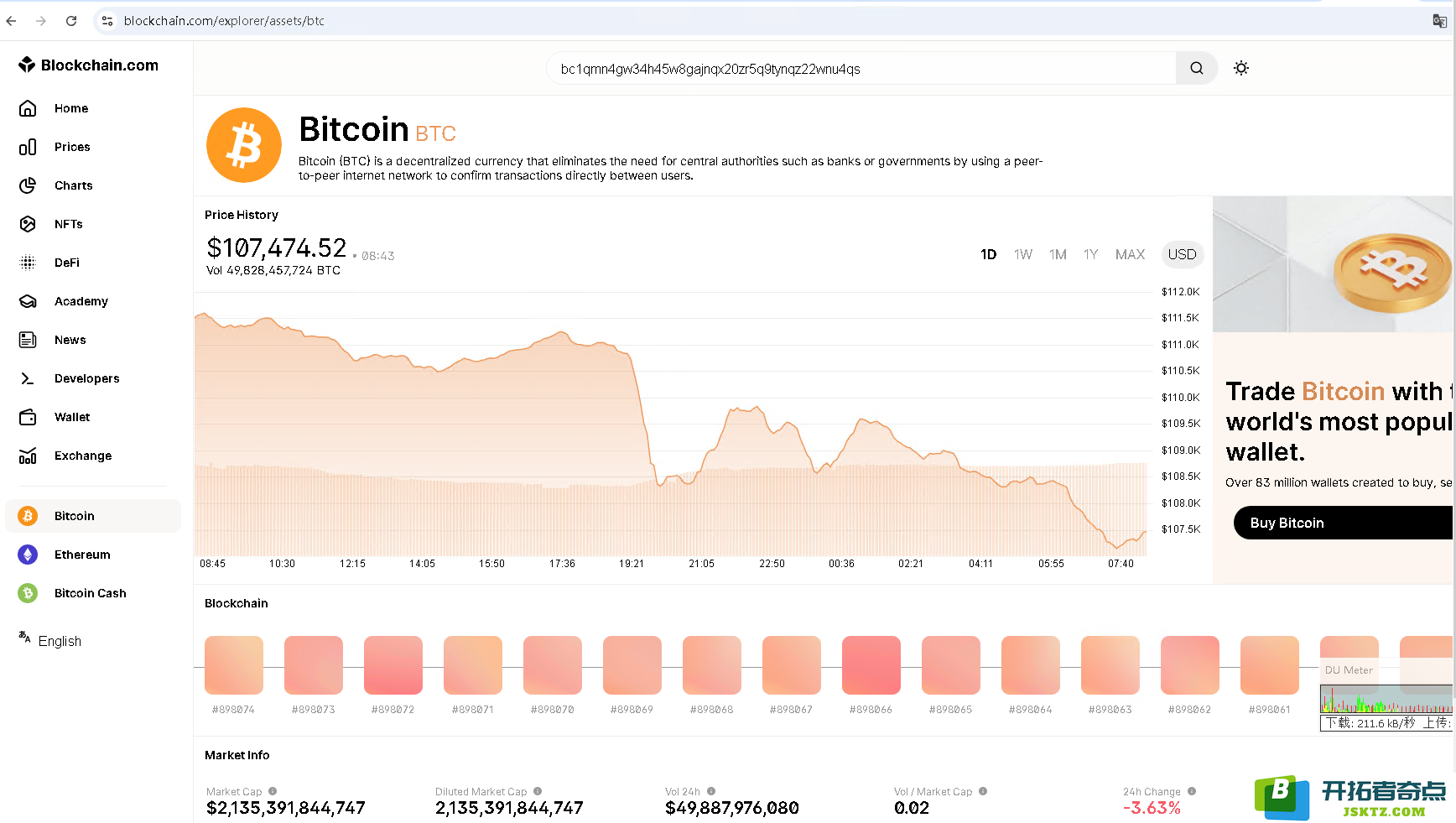The height and width of the screenshot is (823, 1456).
Task: Open block #898073 tile
Action: tap(314, 664)
